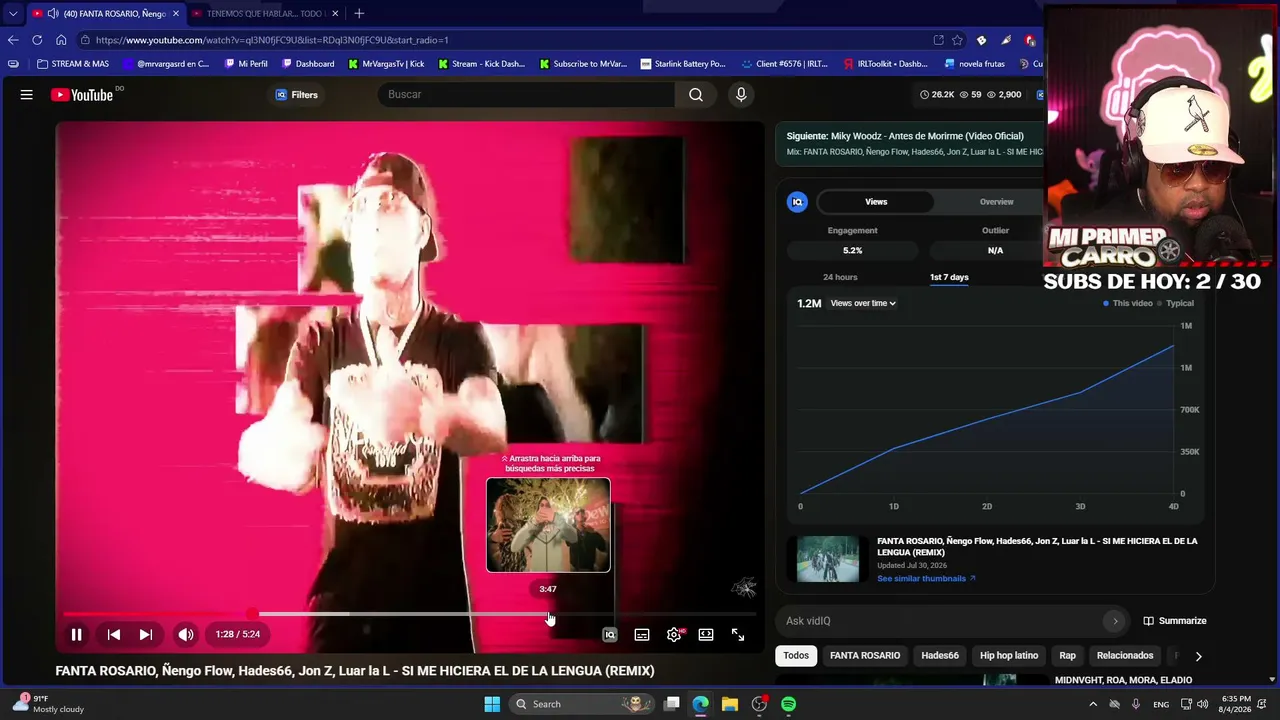
Task: Seek the video progress bar to the 3:47 preview point
Action: tap(548, 614)
